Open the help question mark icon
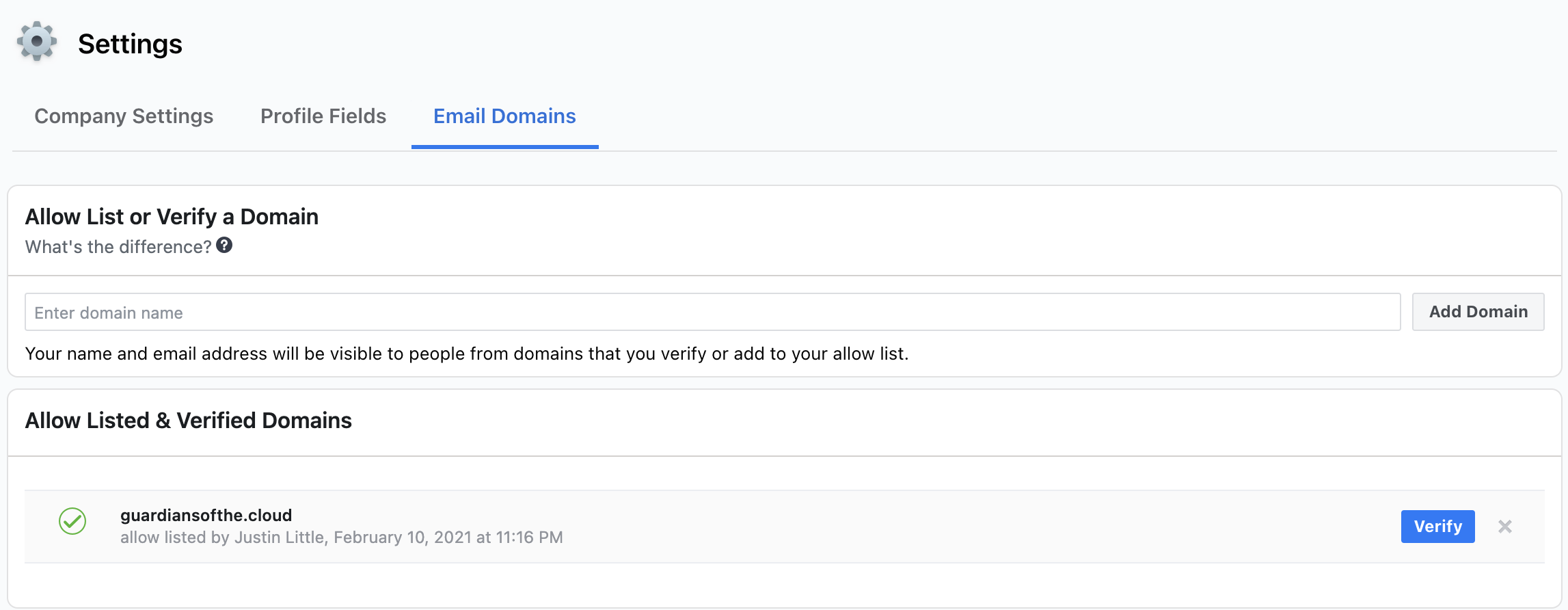This screenshot has width=1568, height=610. [224, 246]
